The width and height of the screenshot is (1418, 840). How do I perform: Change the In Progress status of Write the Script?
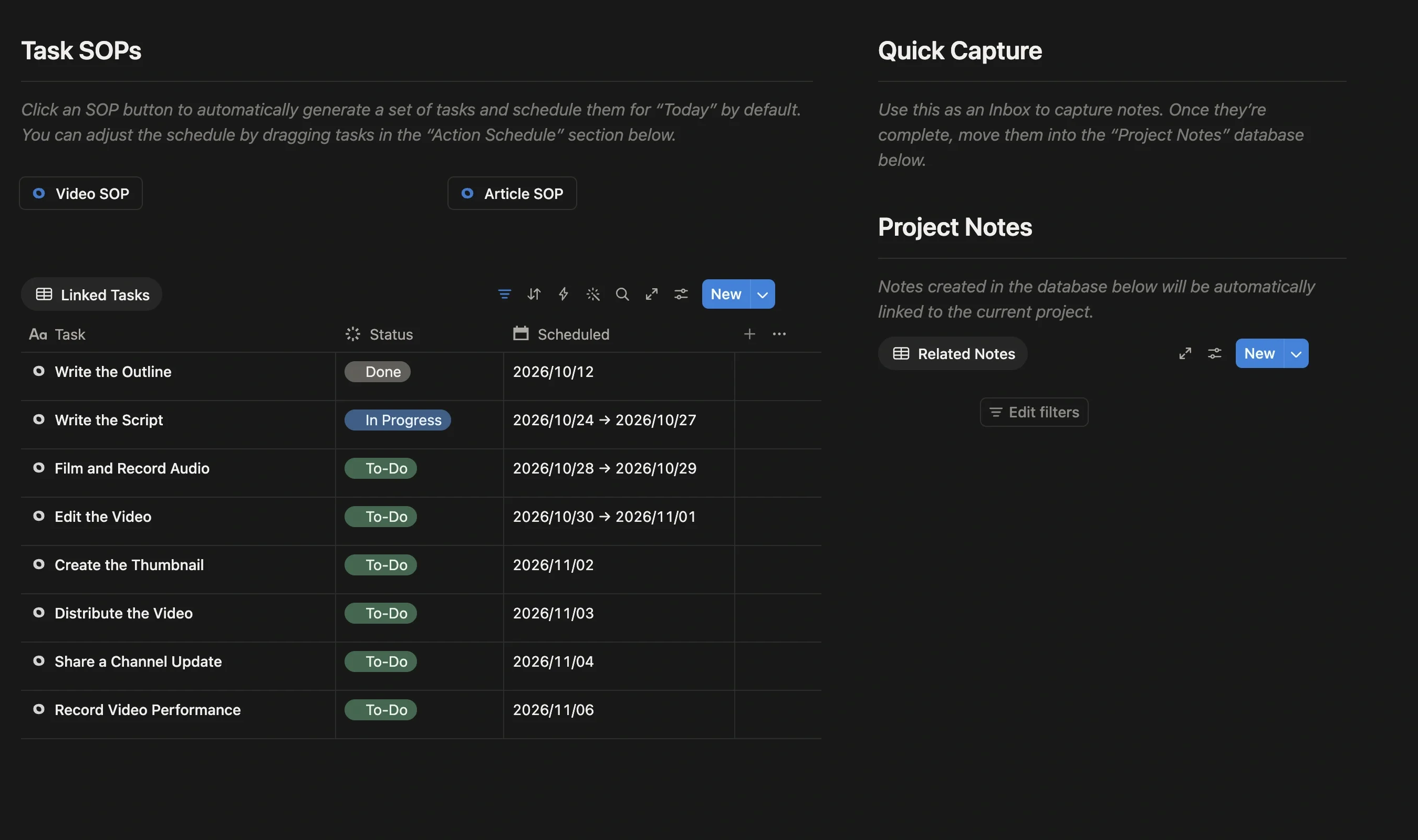398,420
